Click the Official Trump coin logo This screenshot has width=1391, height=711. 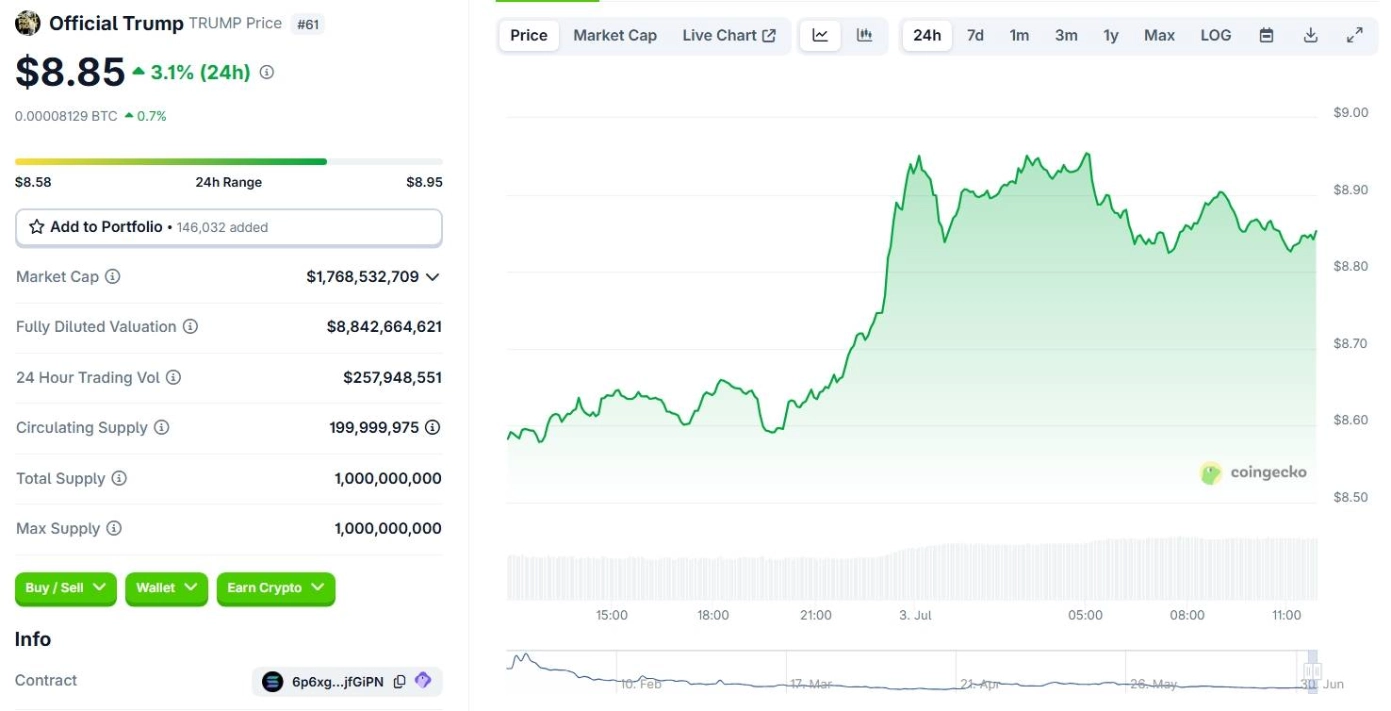pos(28,23)
